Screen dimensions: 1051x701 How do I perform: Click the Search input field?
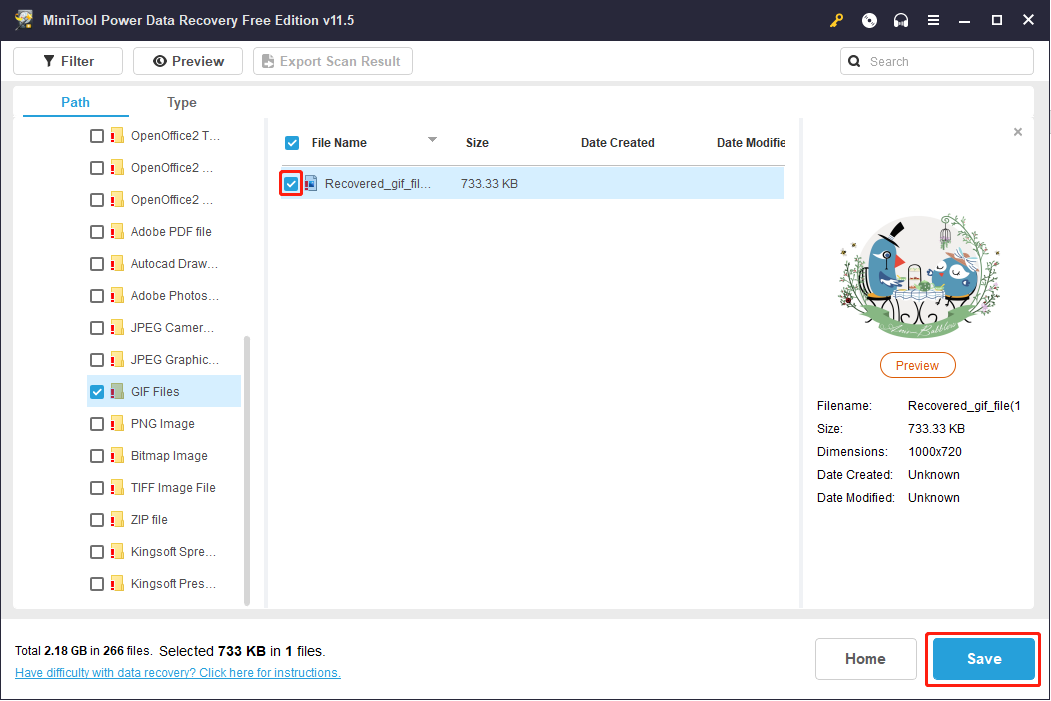click(937, 61)
